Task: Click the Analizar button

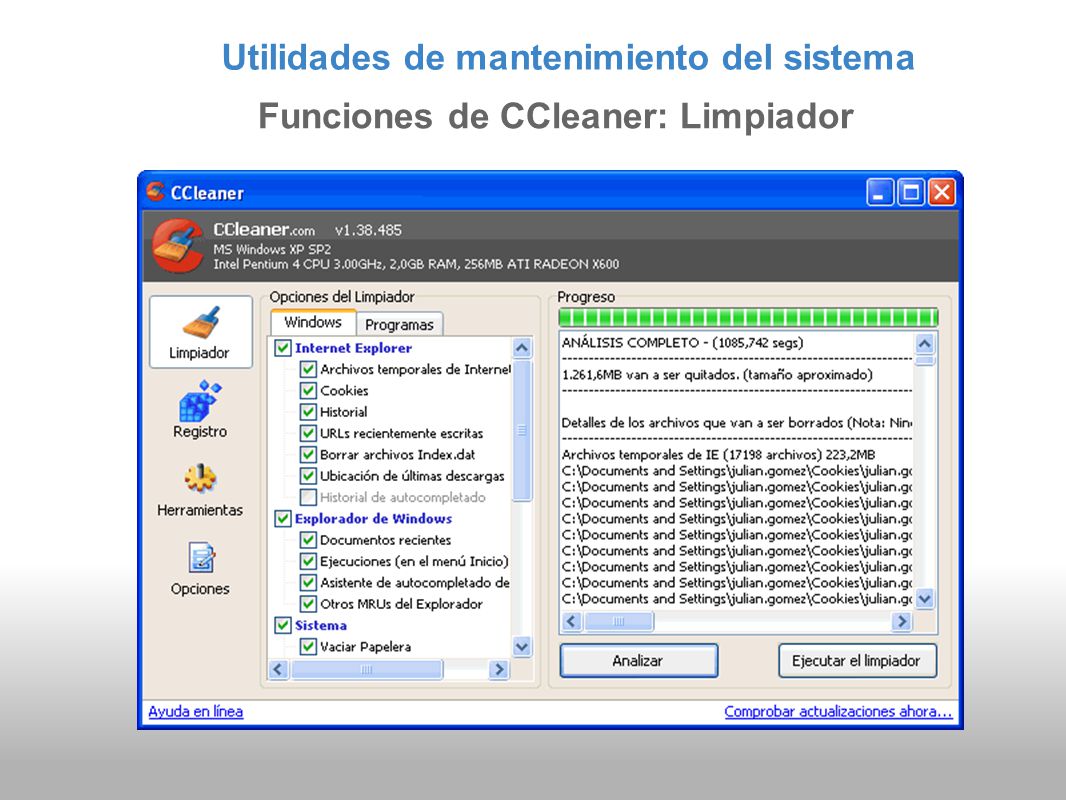Action: [x=638, y=661]
